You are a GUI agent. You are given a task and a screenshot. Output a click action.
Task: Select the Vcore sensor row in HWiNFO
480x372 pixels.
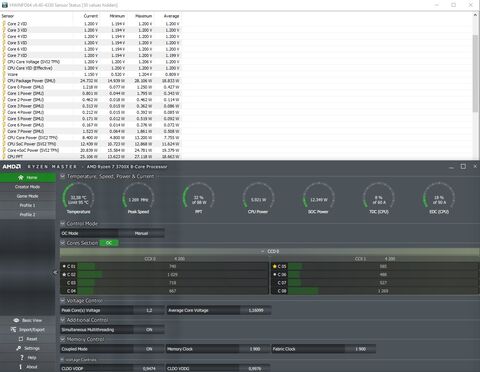tap(91, 74)
